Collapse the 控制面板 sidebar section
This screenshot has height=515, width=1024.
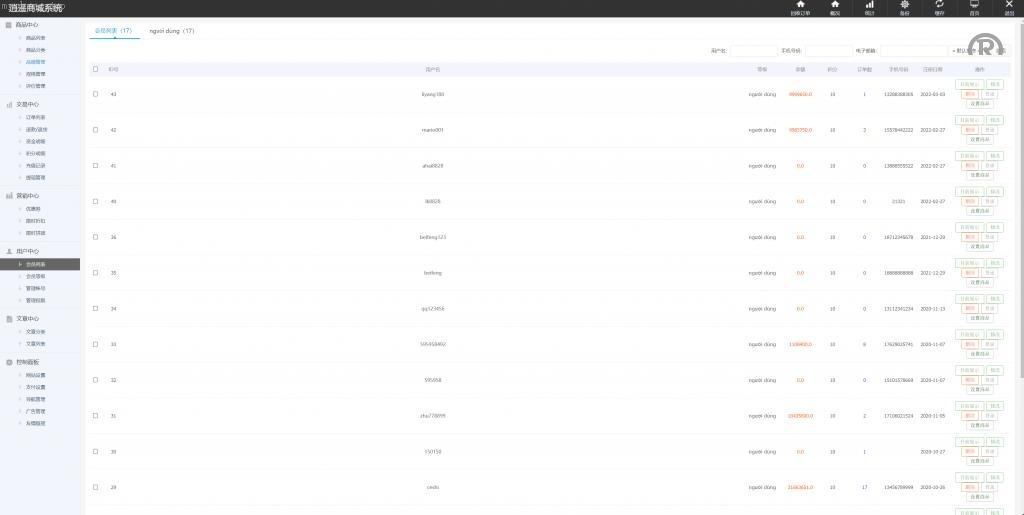(x=28, y=362)
